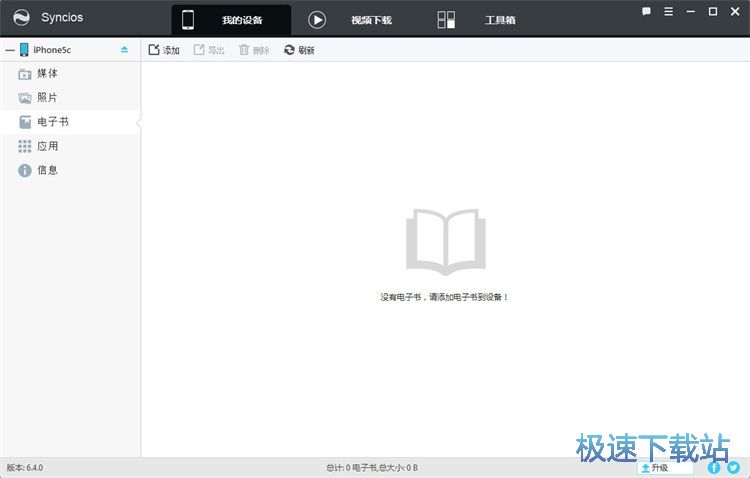The height and width of the screenshot is (478, 750).
Task: Click the 版本: 6.4.0 status text
Action: coord(24,467)
